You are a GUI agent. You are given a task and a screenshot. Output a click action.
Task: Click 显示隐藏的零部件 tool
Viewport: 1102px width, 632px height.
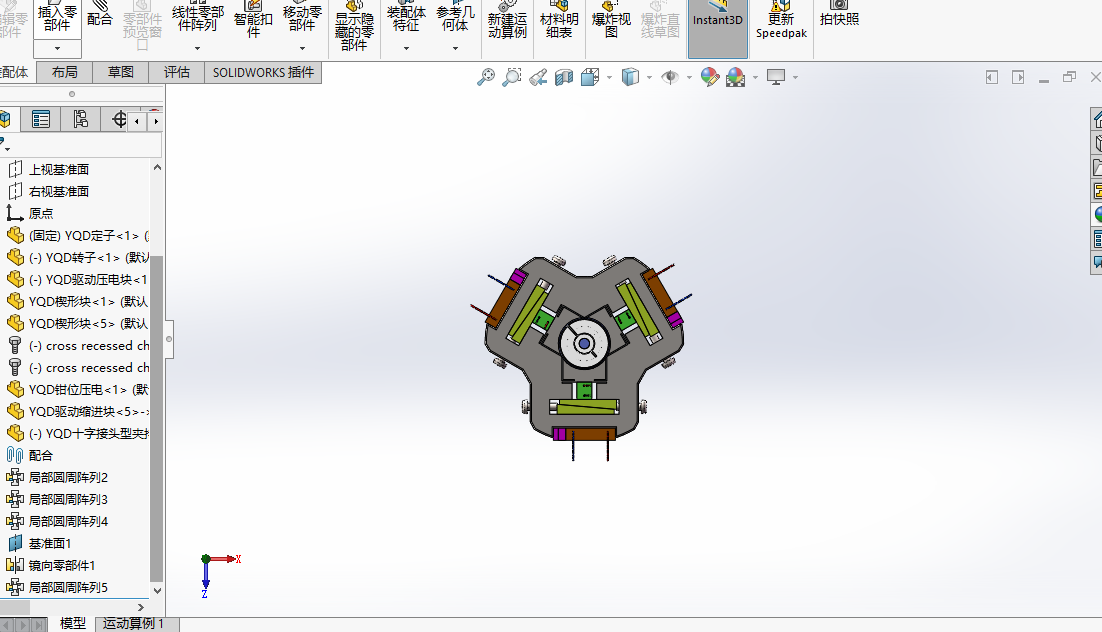[354, 25]
